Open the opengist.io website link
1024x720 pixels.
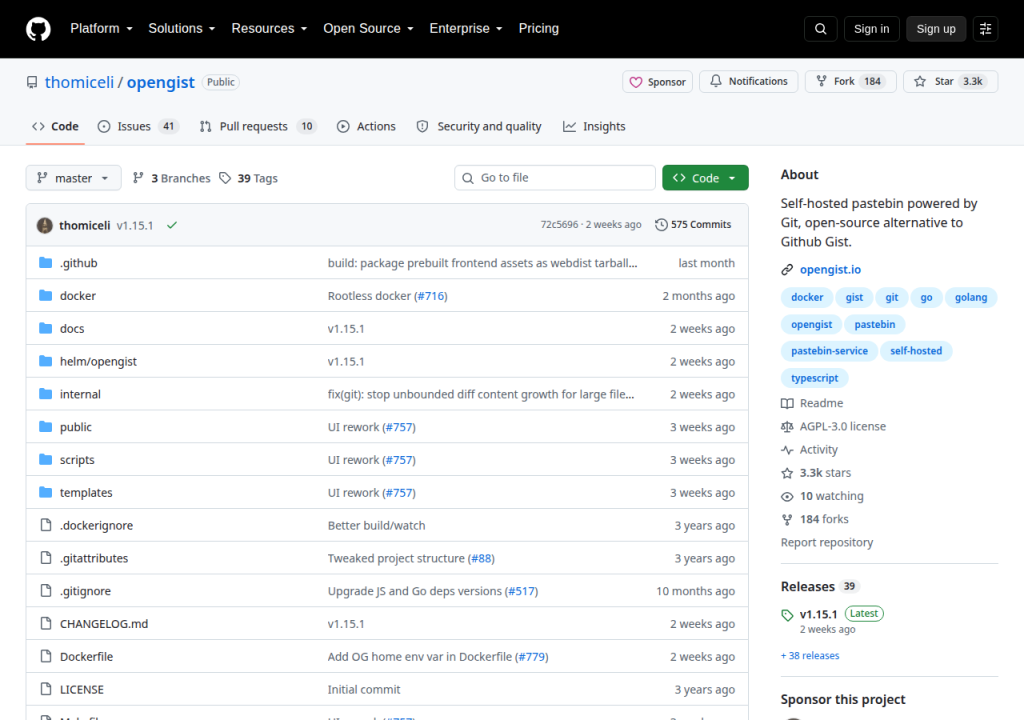coord(830,270)
